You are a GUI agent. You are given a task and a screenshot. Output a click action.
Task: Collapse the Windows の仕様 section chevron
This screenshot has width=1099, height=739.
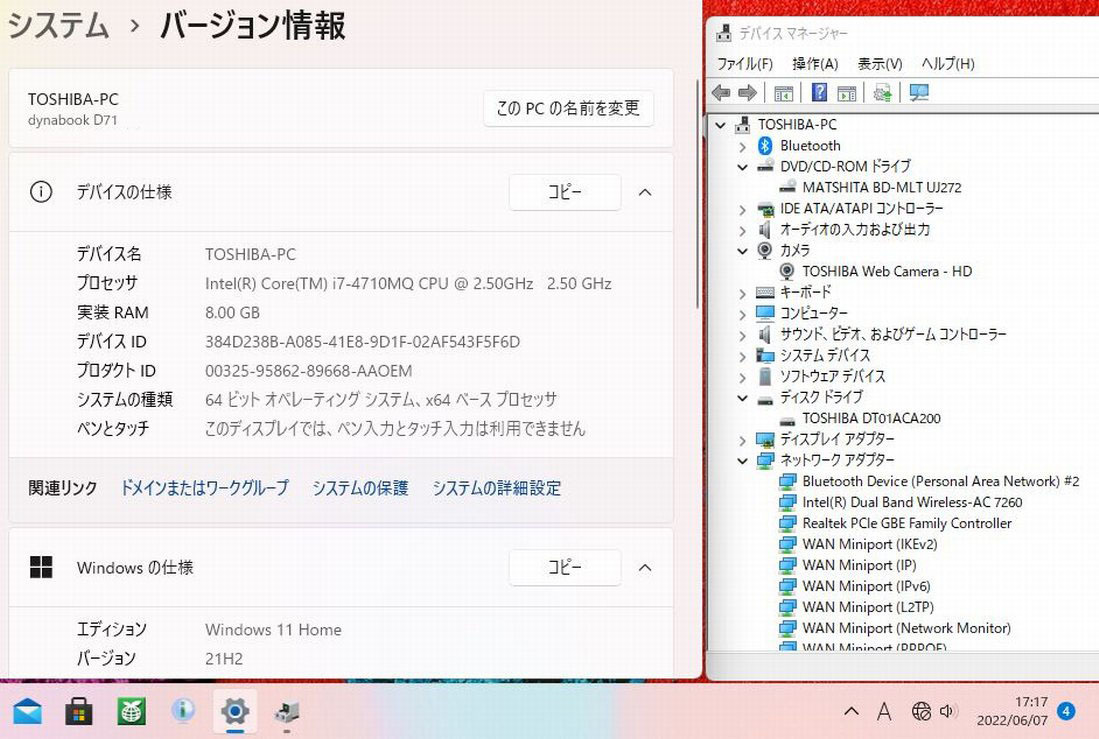[646, 567]
